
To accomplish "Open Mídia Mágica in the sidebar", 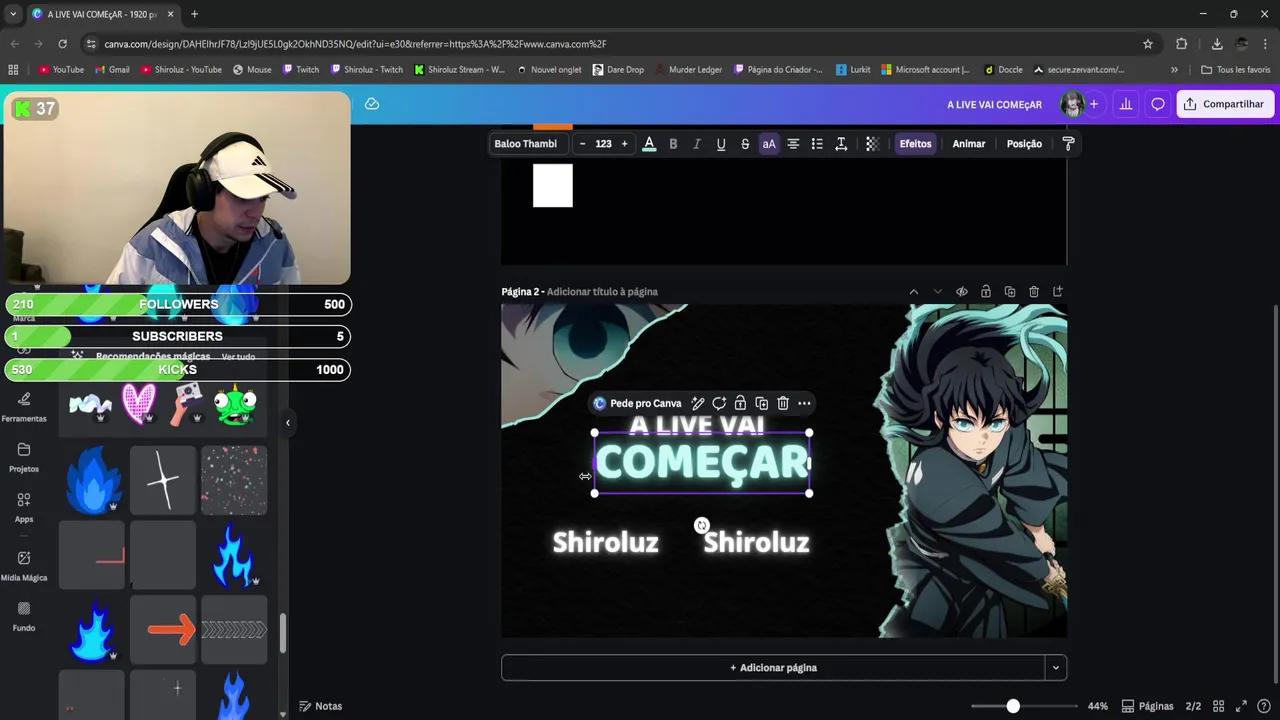I will pos(24,566).
